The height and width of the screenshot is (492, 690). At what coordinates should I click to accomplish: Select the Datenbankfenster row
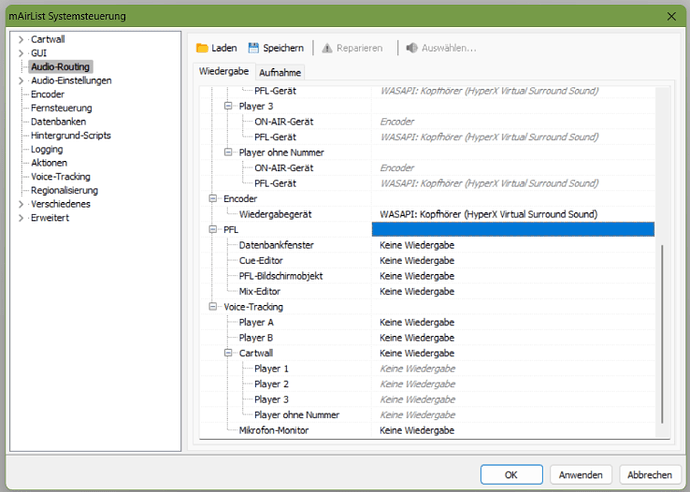tap(276, 245)
